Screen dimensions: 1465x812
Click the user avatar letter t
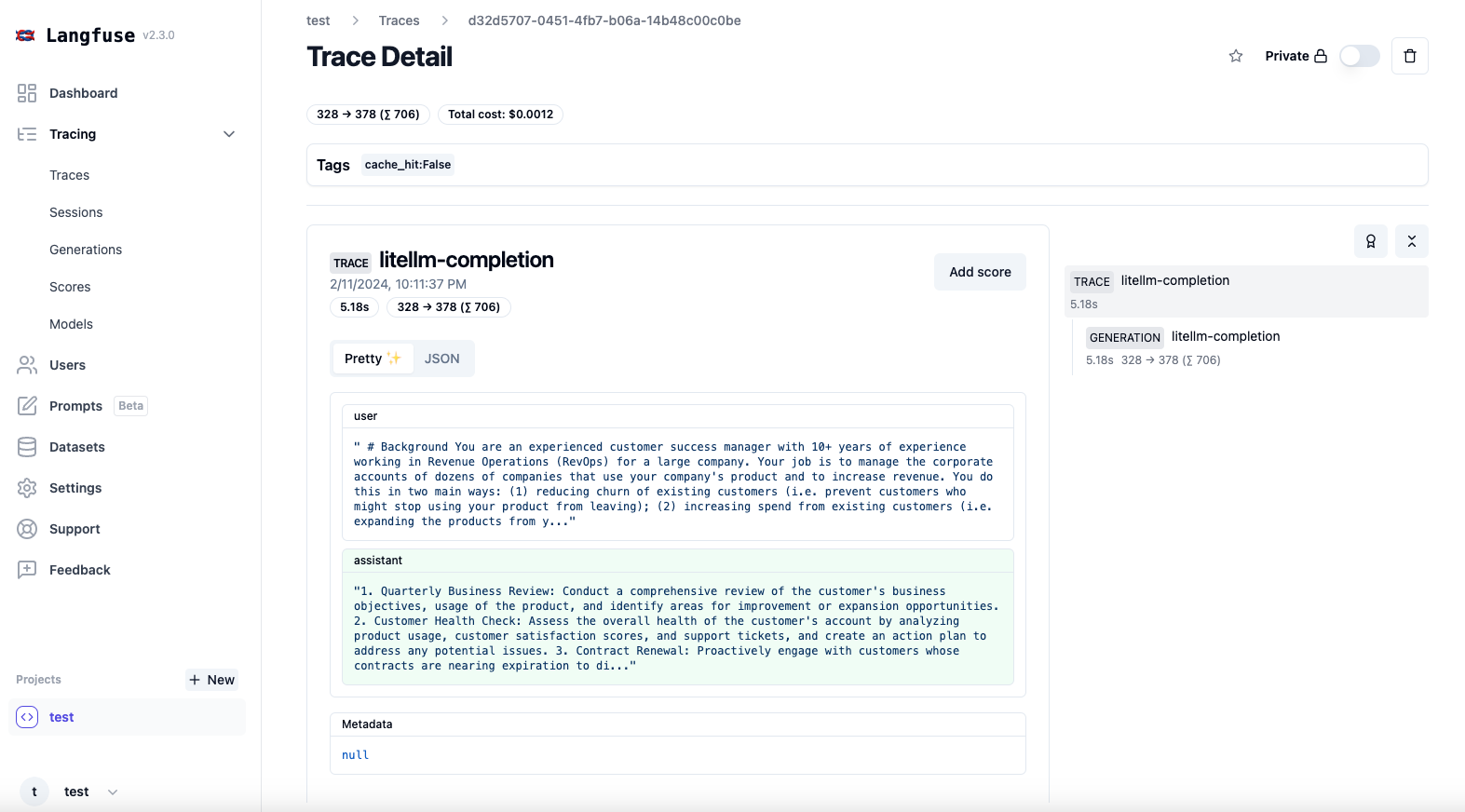tap(34, 792)
